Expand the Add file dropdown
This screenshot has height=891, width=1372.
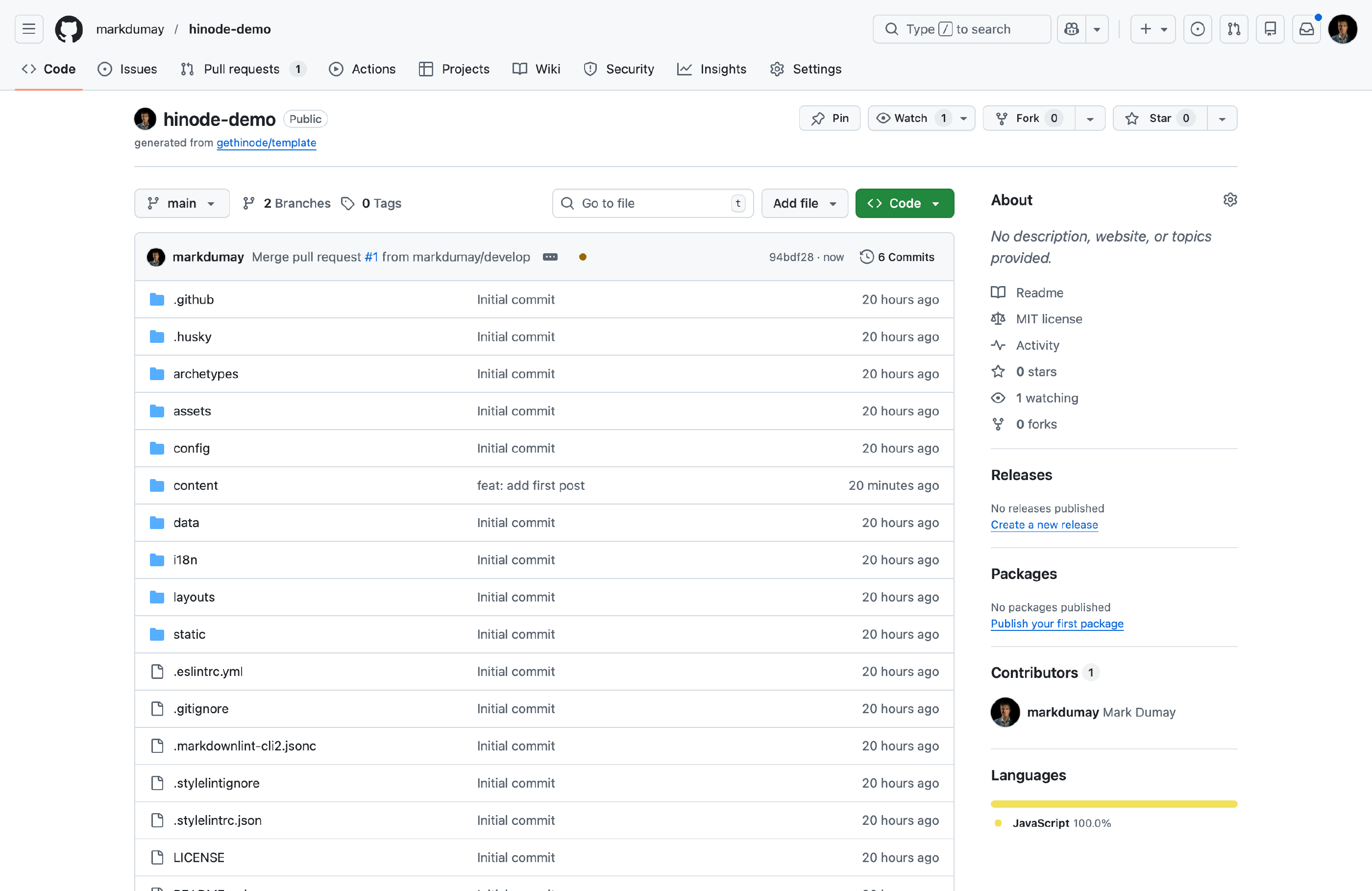point(804,203)
